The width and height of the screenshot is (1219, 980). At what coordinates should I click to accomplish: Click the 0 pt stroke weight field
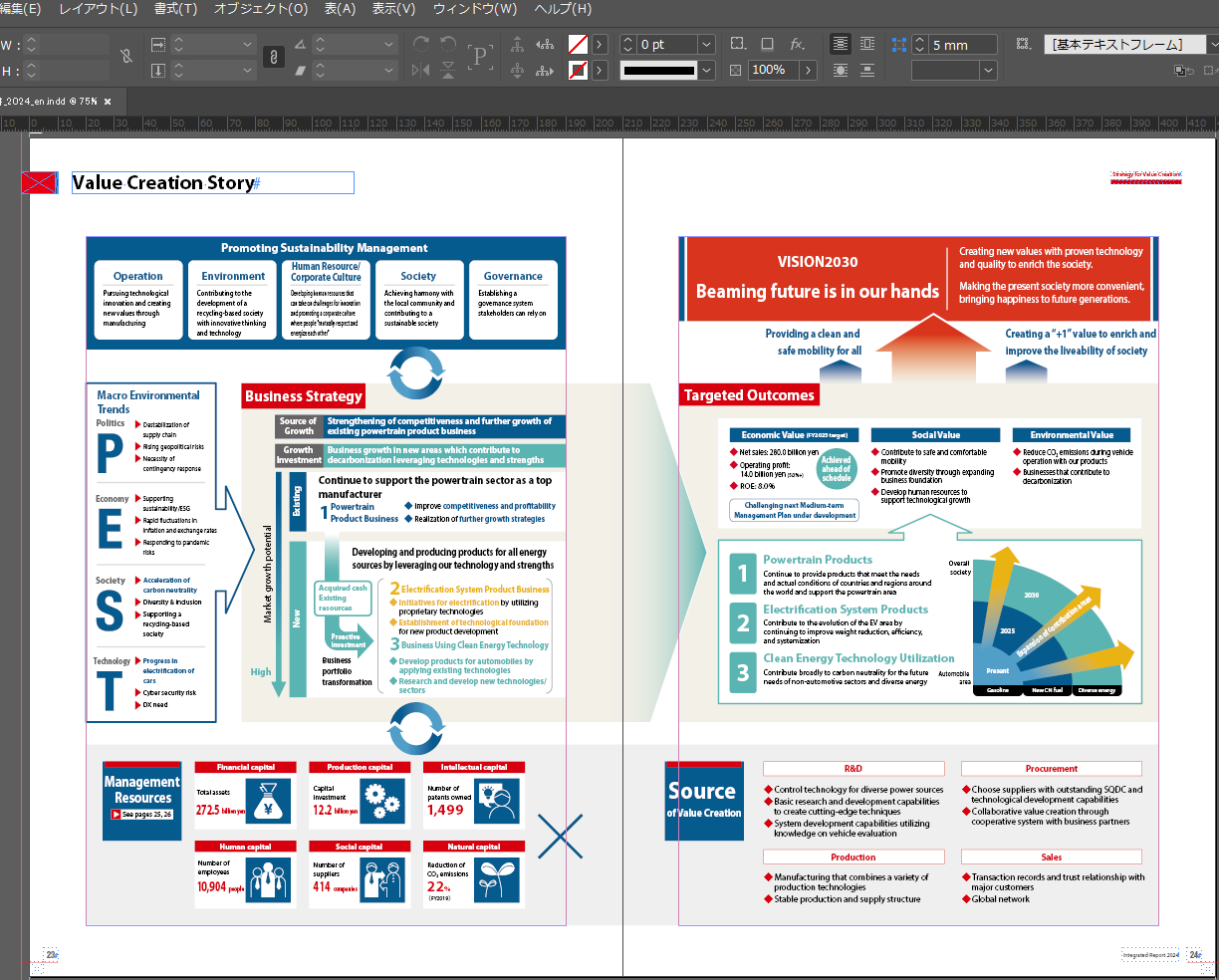point(667,45)
